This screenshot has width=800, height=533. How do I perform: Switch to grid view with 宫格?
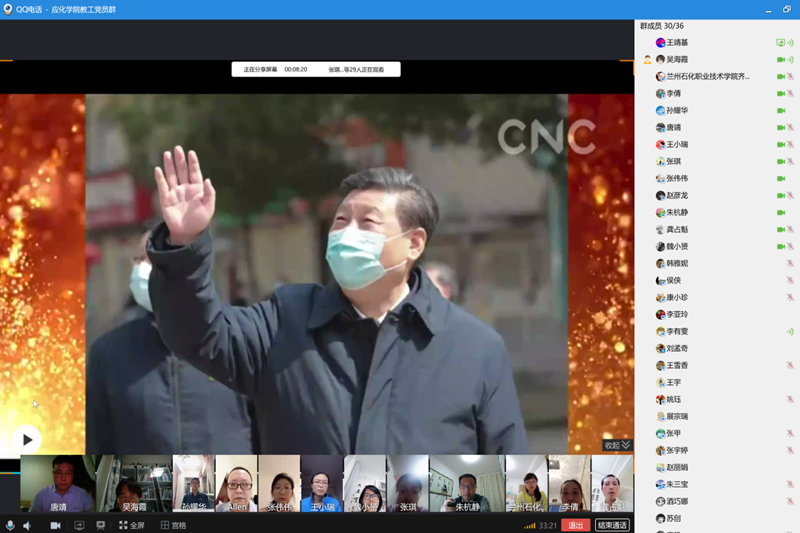174,525
